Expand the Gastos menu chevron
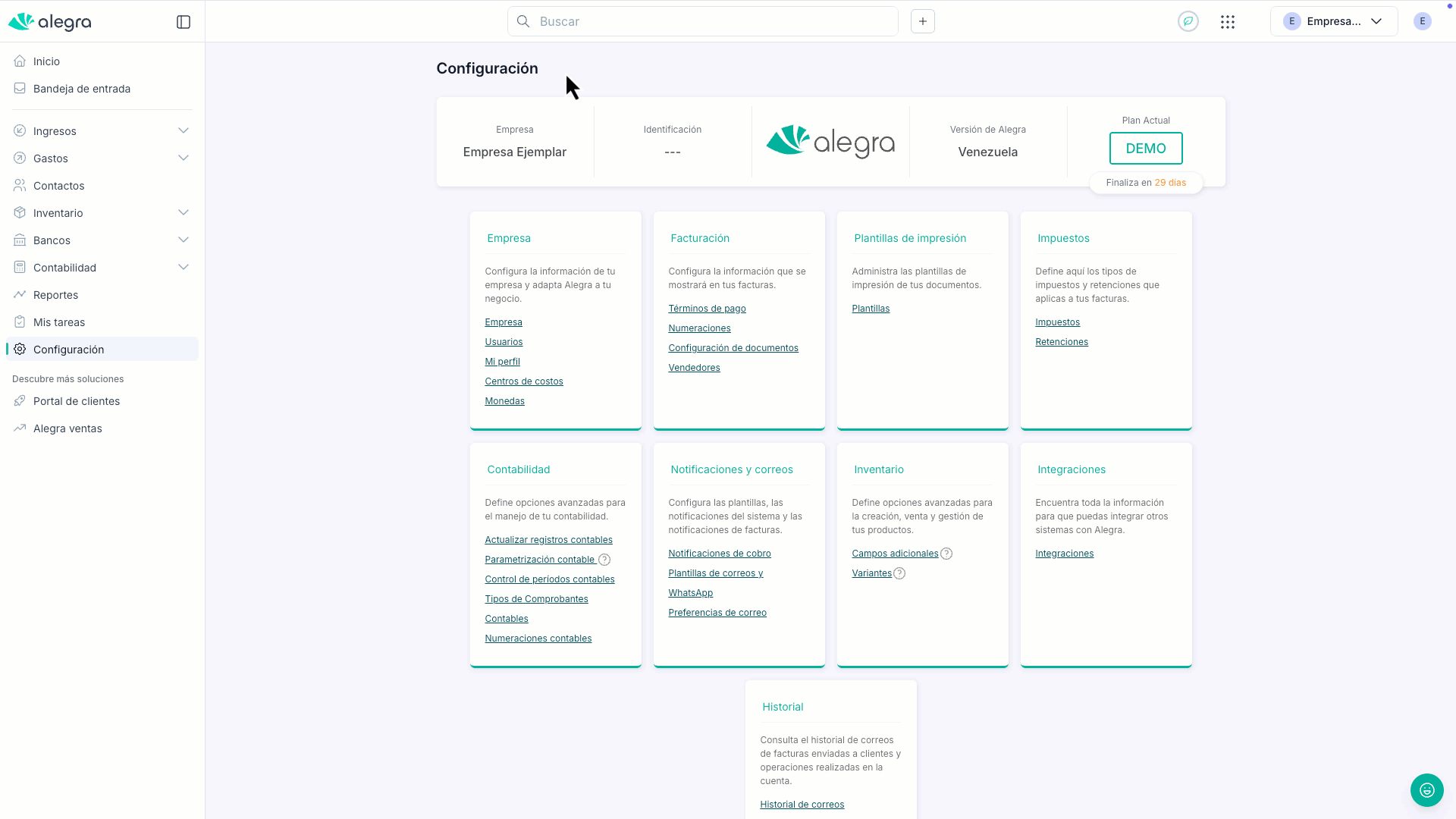 point(184,158)
